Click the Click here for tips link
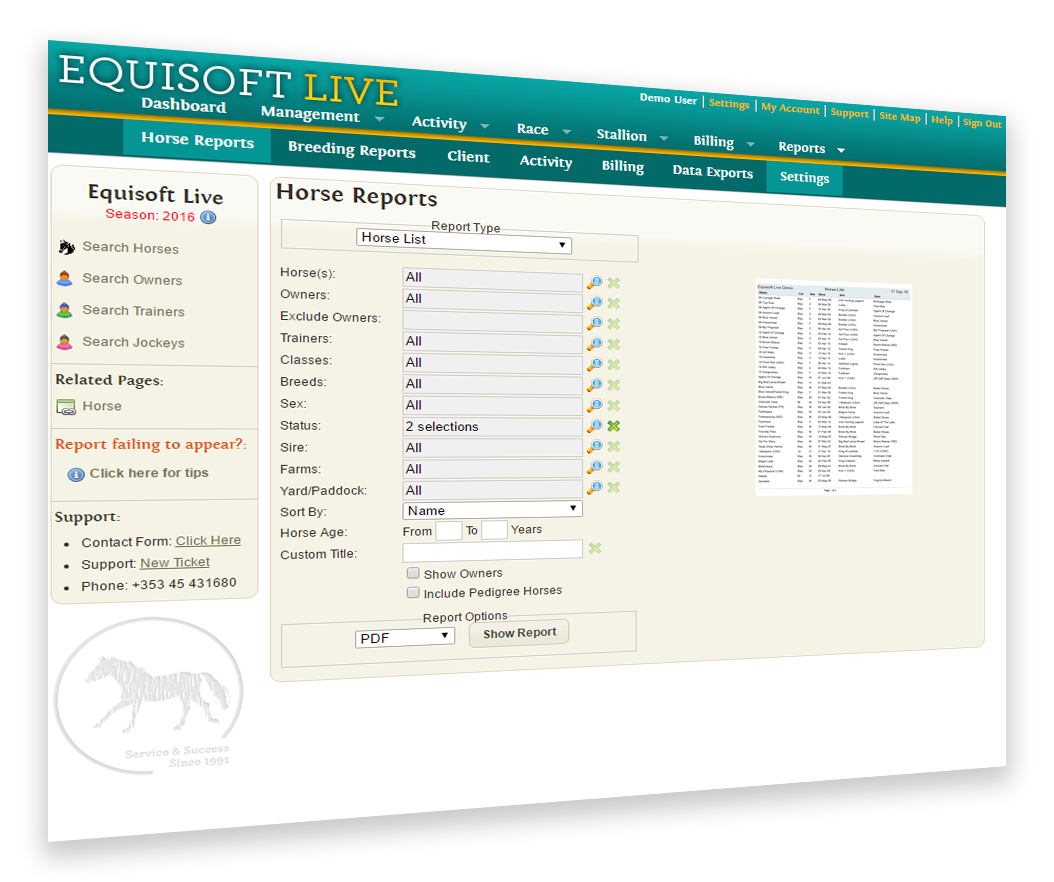 [x=149, y=473]
